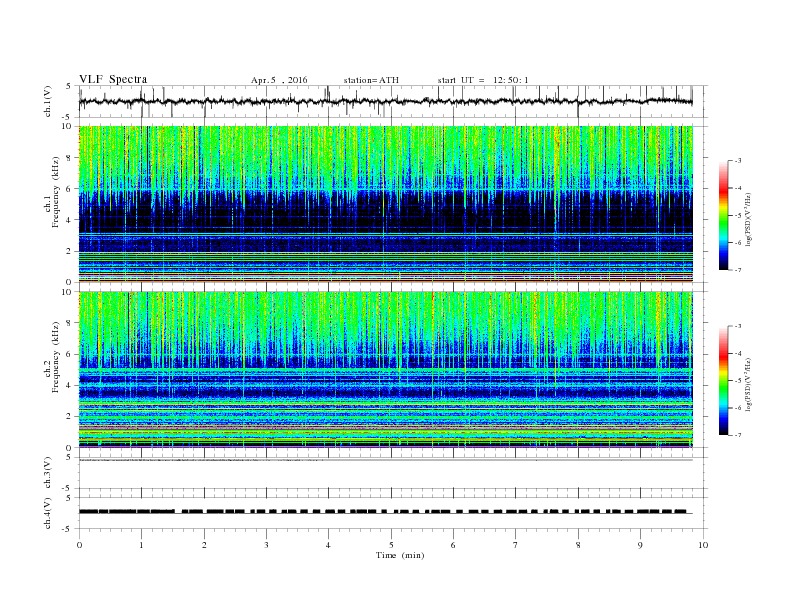The image size is (792, 612).
Task: Click the ch.2 spectrogram panel
Action: [x=386, y=370]
